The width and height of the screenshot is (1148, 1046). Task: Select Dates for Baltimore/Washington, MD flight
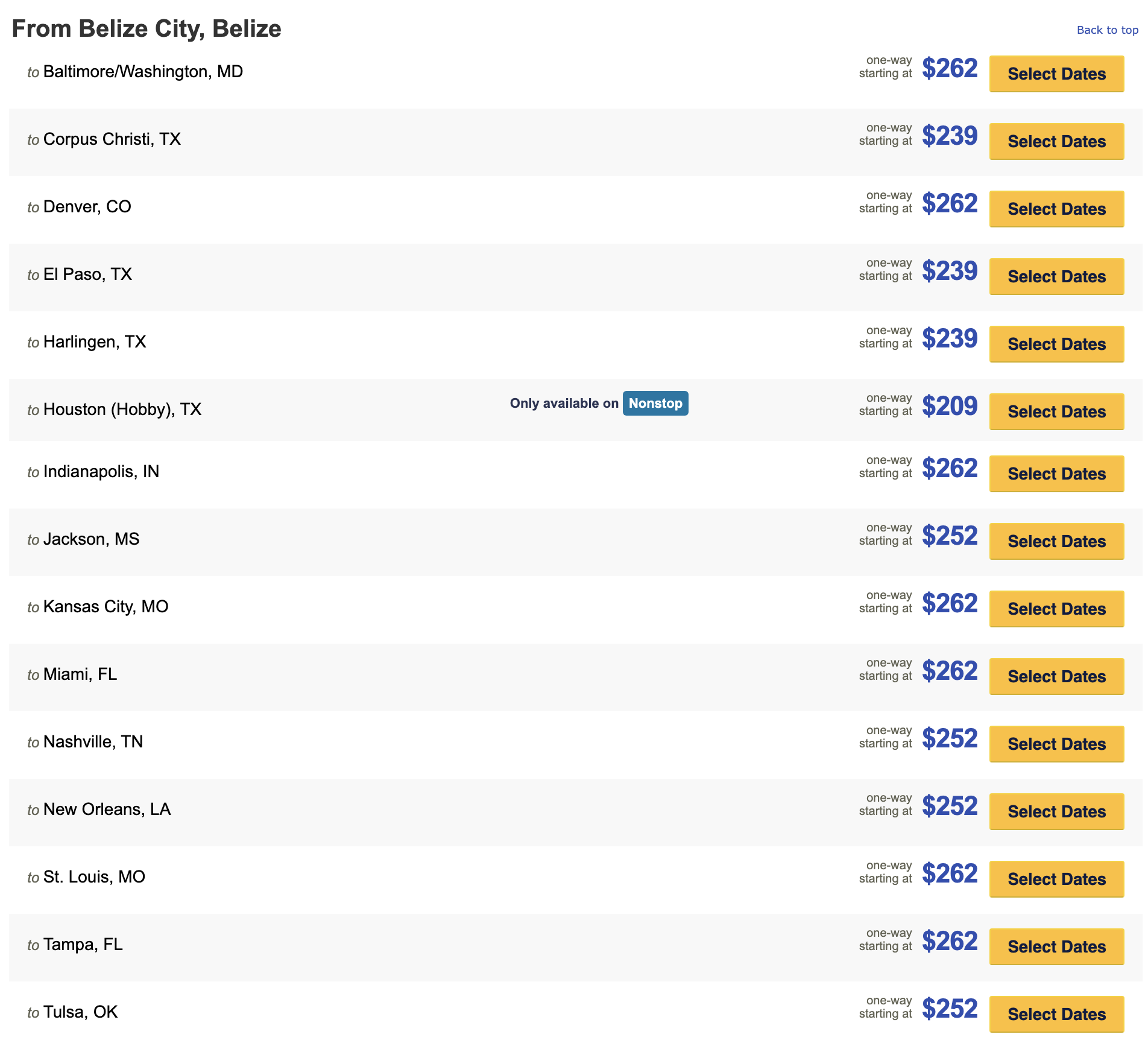tap(1056, 74)
